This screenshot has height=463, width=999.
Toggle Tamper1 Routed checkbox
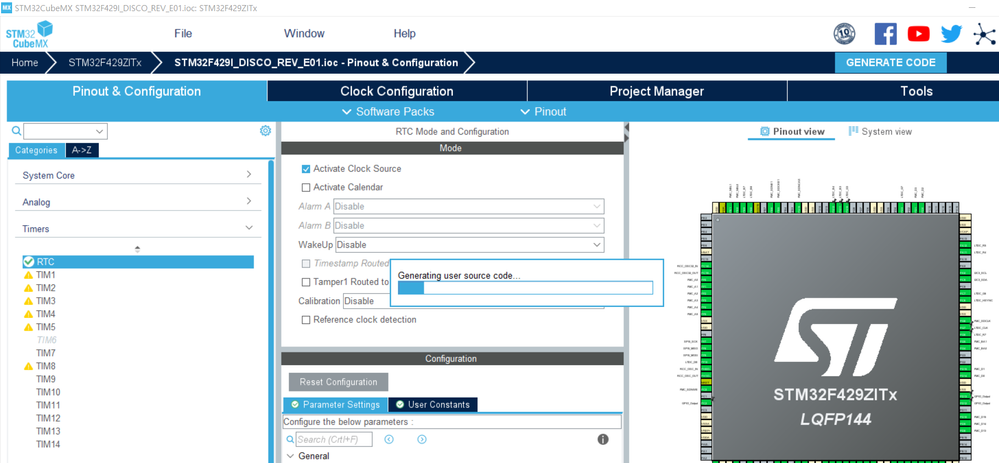click(306, 281)
